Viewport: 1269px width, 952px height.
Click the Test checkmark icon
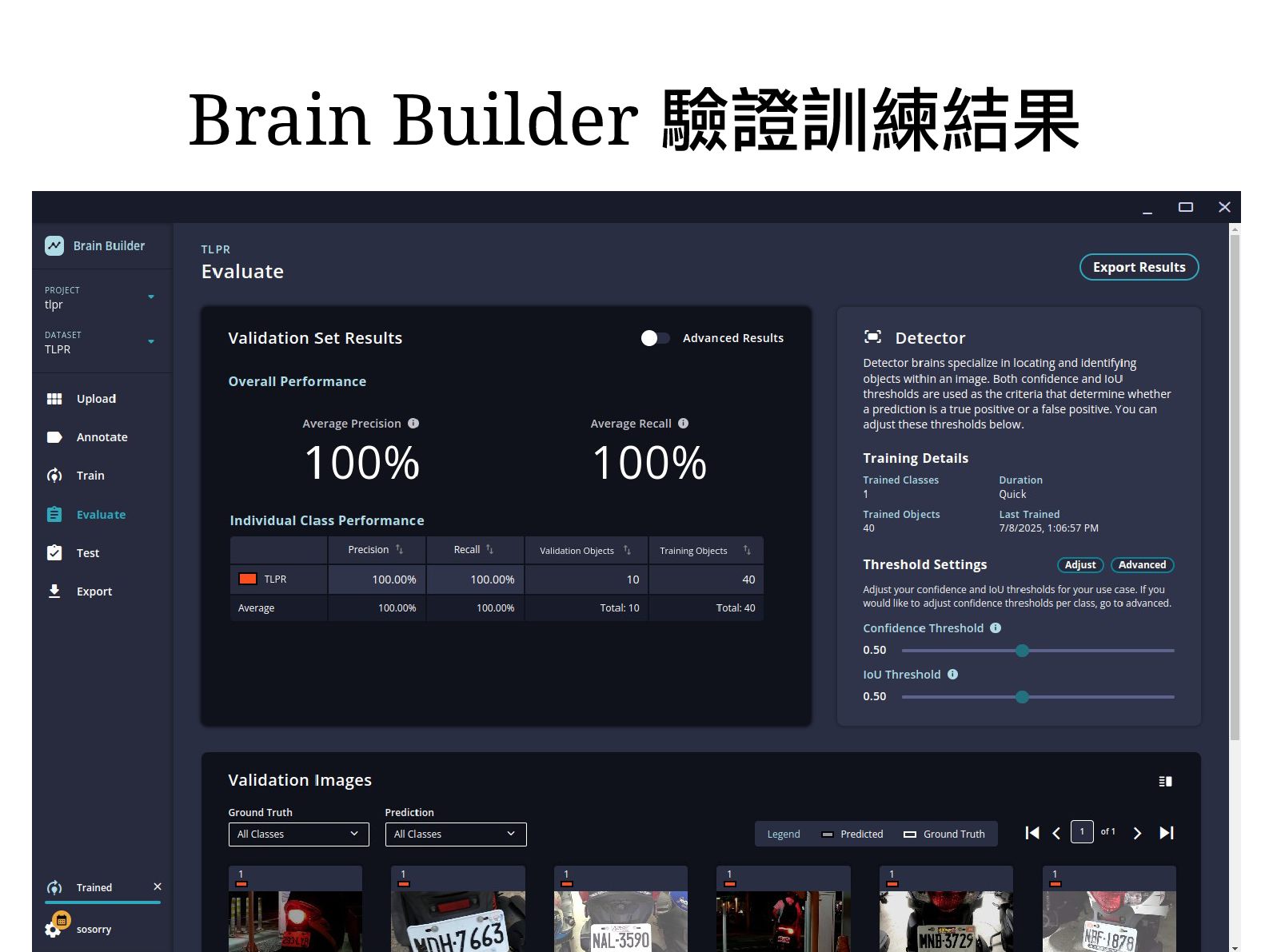(54, 552)
